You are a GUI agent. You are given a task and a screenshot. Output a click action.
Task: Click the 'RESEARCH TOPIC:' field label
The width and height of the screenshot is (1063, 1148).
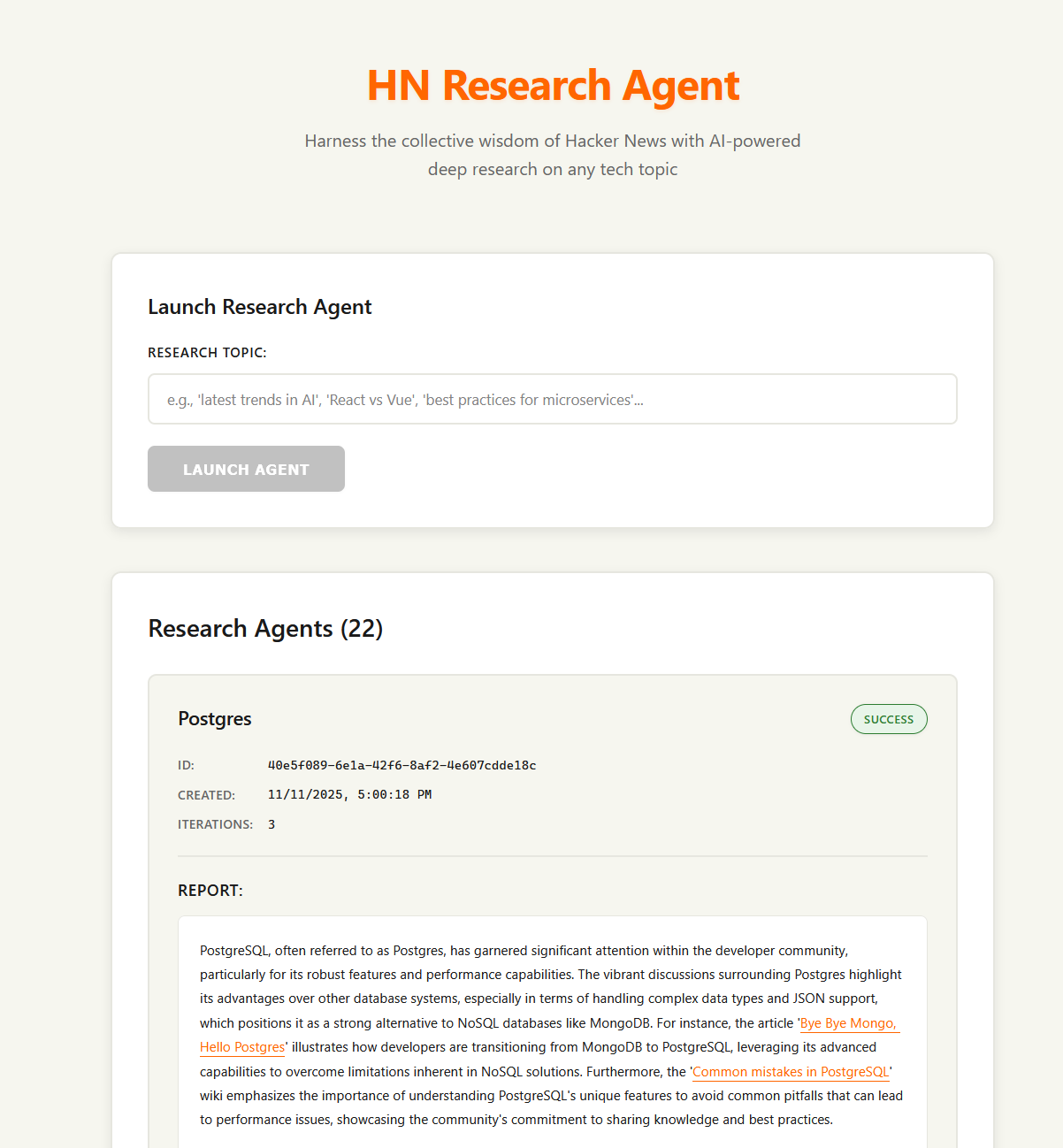pos(207,352)
